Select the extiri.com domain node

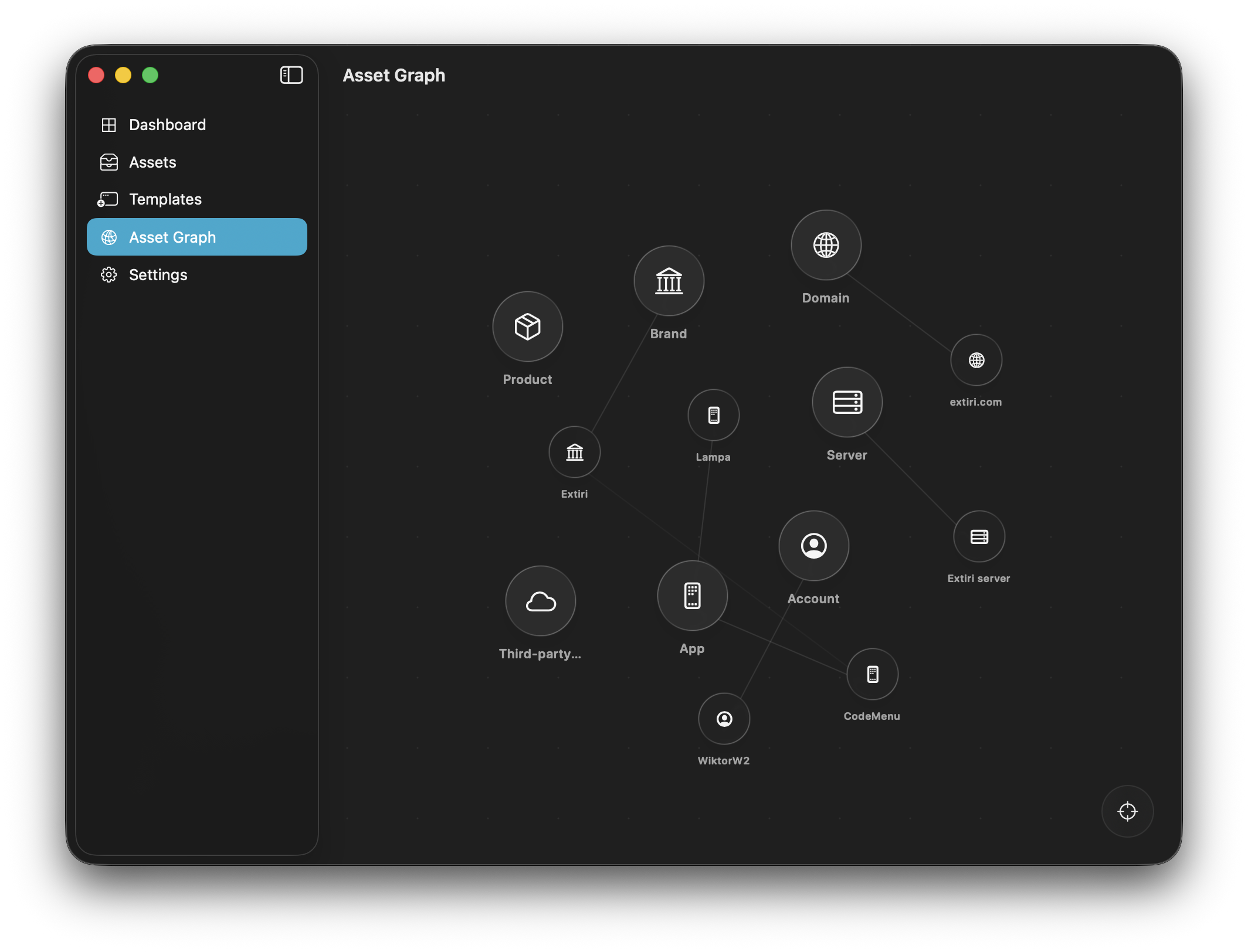point(976,360)
